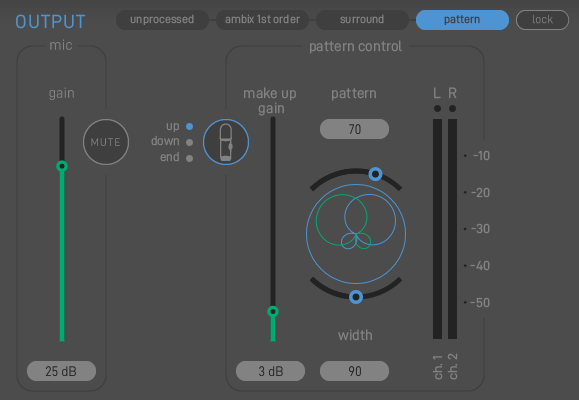Click the L channel clip indicator dot
This screenshot has width=579, height=400.
tap(437, 109)
